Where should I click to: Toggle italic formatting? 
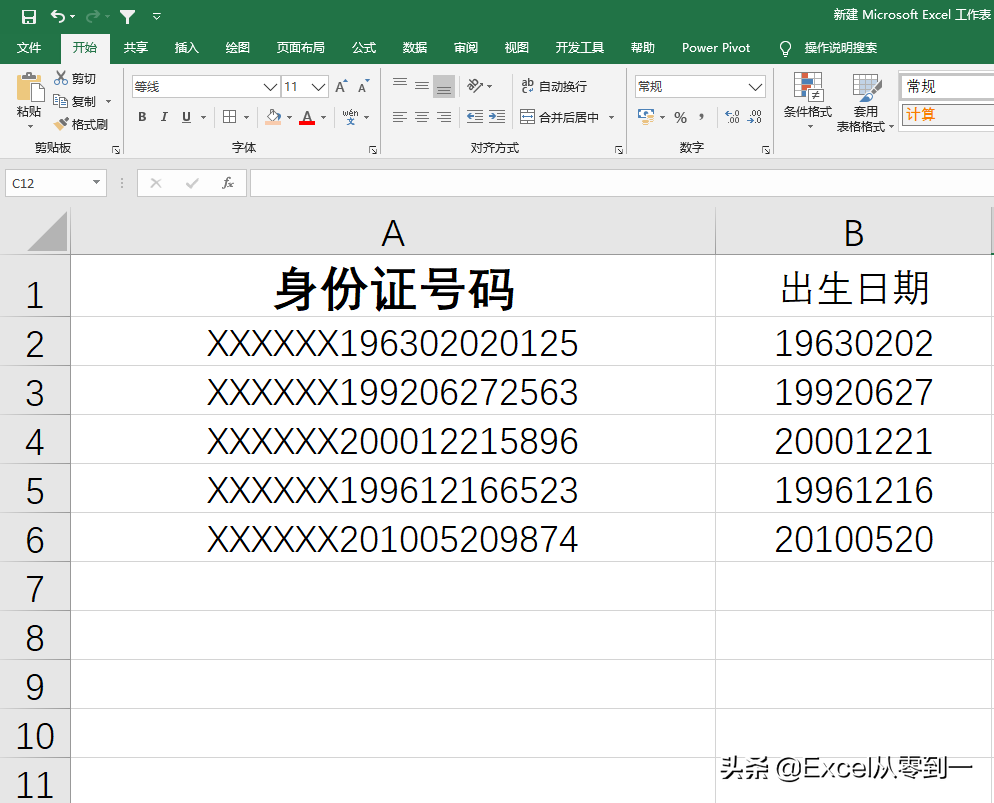point(164,117)
